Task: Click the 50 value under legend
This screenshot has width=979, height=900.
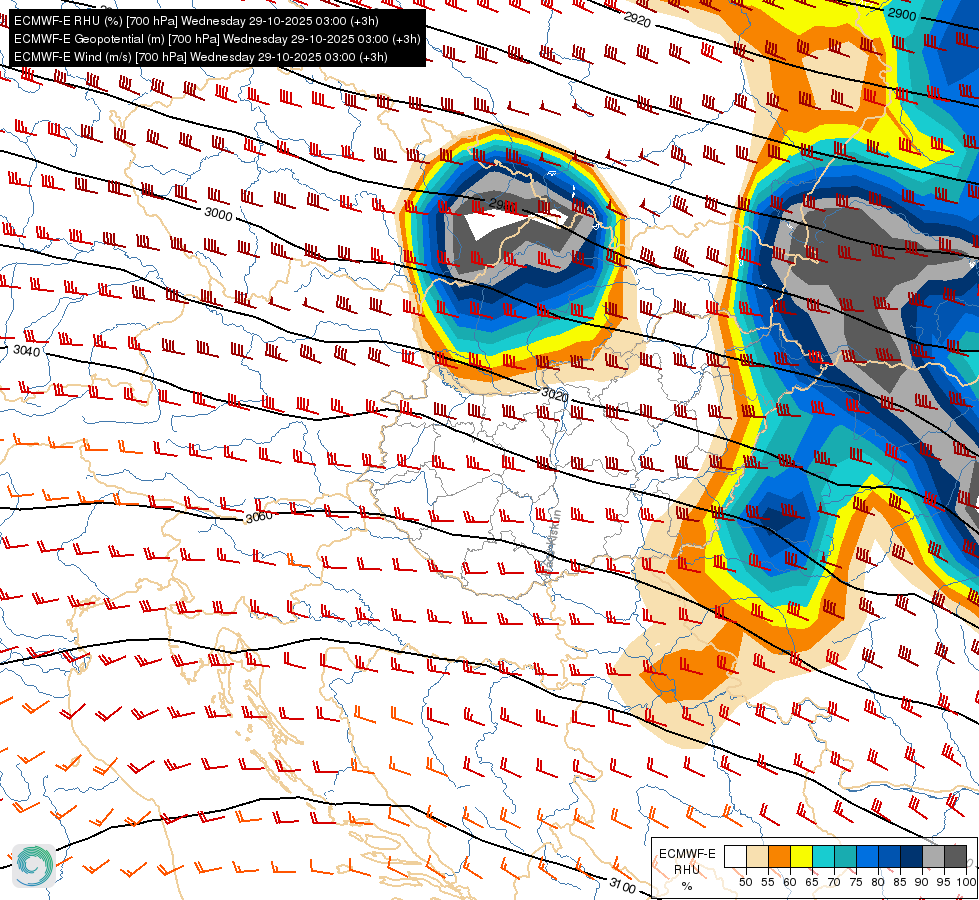Action: tap(745, 882)
